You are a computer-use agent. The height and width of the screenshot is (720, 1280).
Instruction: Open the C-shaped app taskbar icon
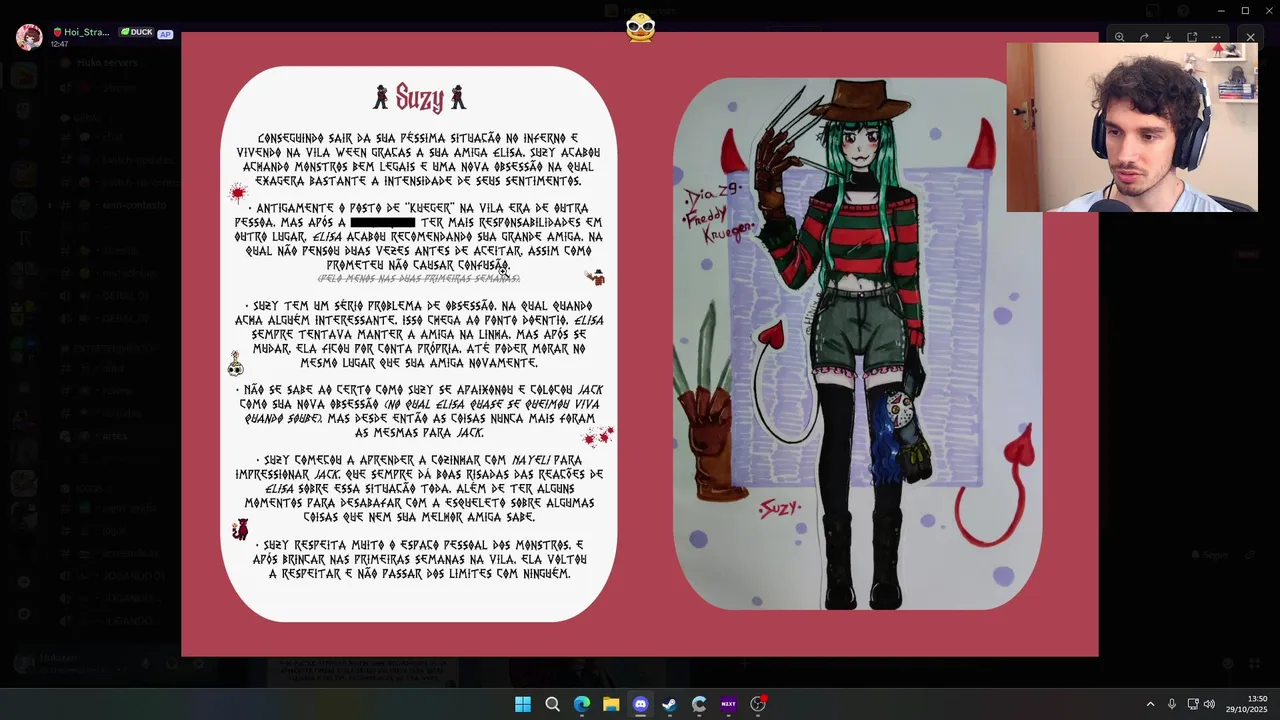(x=699, y=704)
